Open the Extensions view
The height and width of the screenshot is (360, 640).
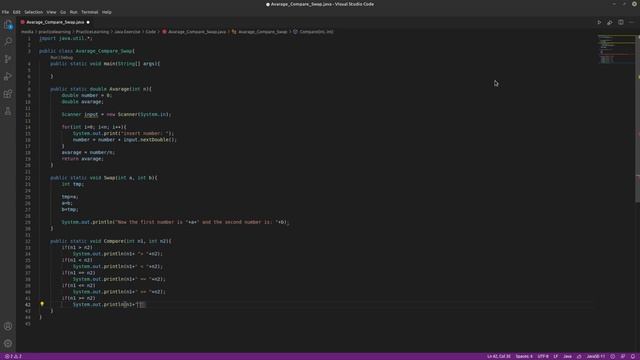(8, 94)
